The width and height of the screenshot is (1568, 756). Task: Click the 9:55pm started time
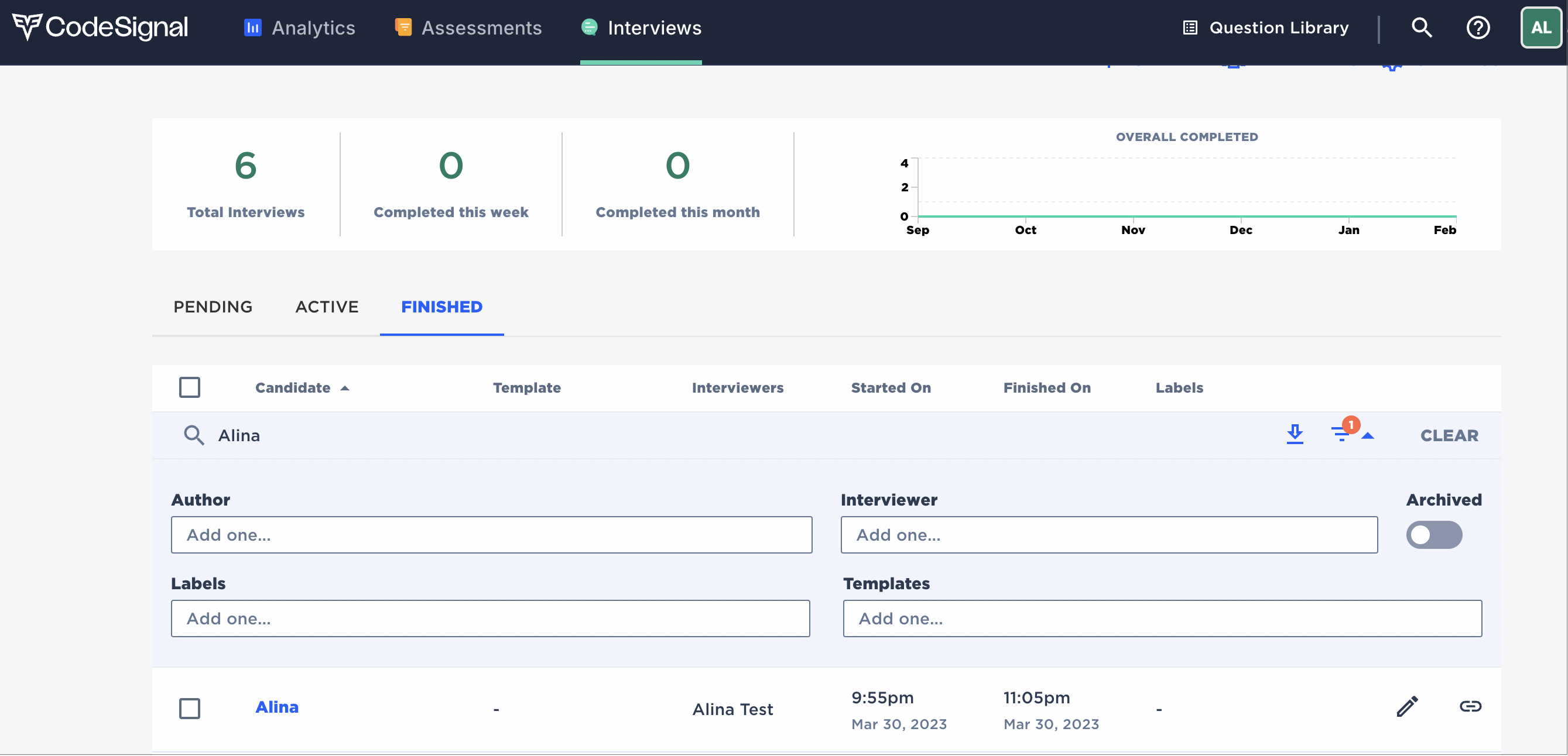pos(882,697)
